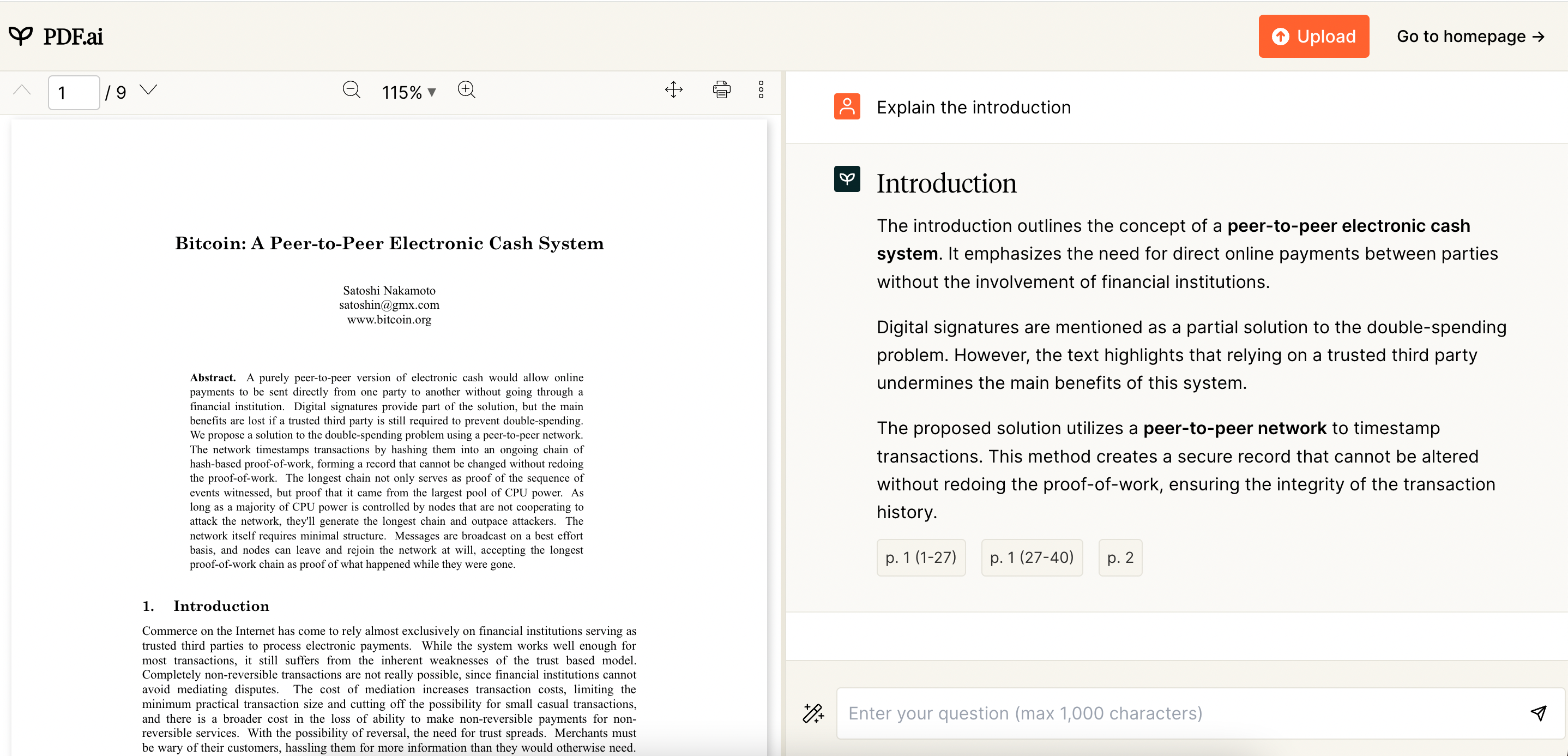Image resolution: width=1568 pixels, height=756 pixels.
Task: Click the orange user avatar icon
Action: click(847, 106)
